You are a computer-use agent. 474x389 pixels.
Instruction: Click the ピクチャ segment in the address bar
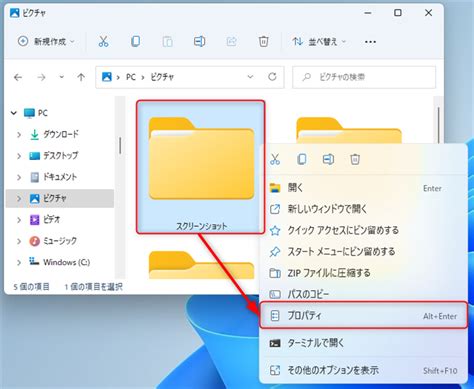coord(162,77)
